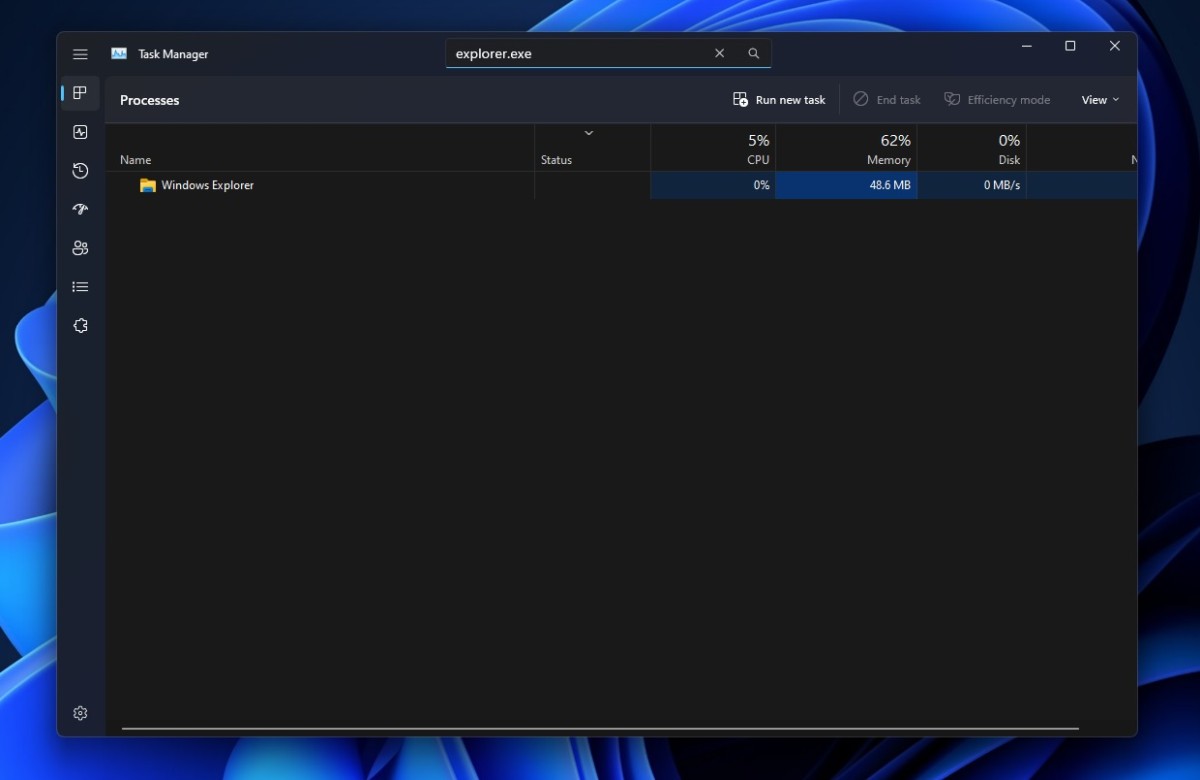
Task: Sort processes by the Name column
Action: (x=136, y=160)
